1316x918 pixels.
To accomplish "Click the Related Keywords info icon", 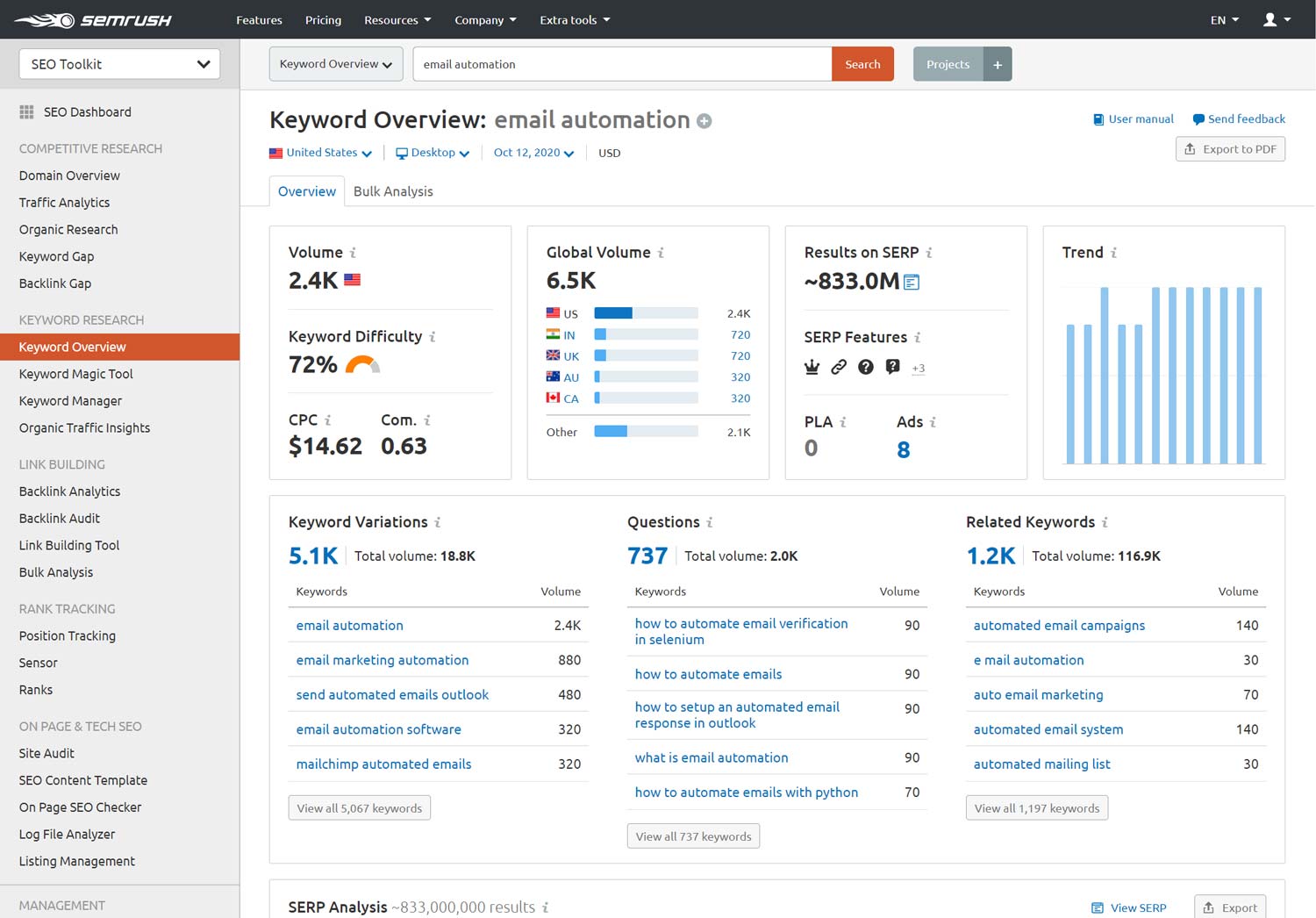I will (x=1105, y=522).
